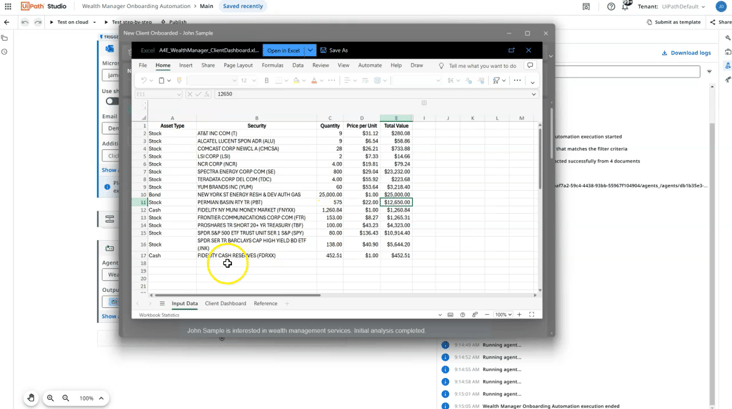Open the user avatar menu in Studio
Viewport: 732px width, 409px height.
click(721, 7)
